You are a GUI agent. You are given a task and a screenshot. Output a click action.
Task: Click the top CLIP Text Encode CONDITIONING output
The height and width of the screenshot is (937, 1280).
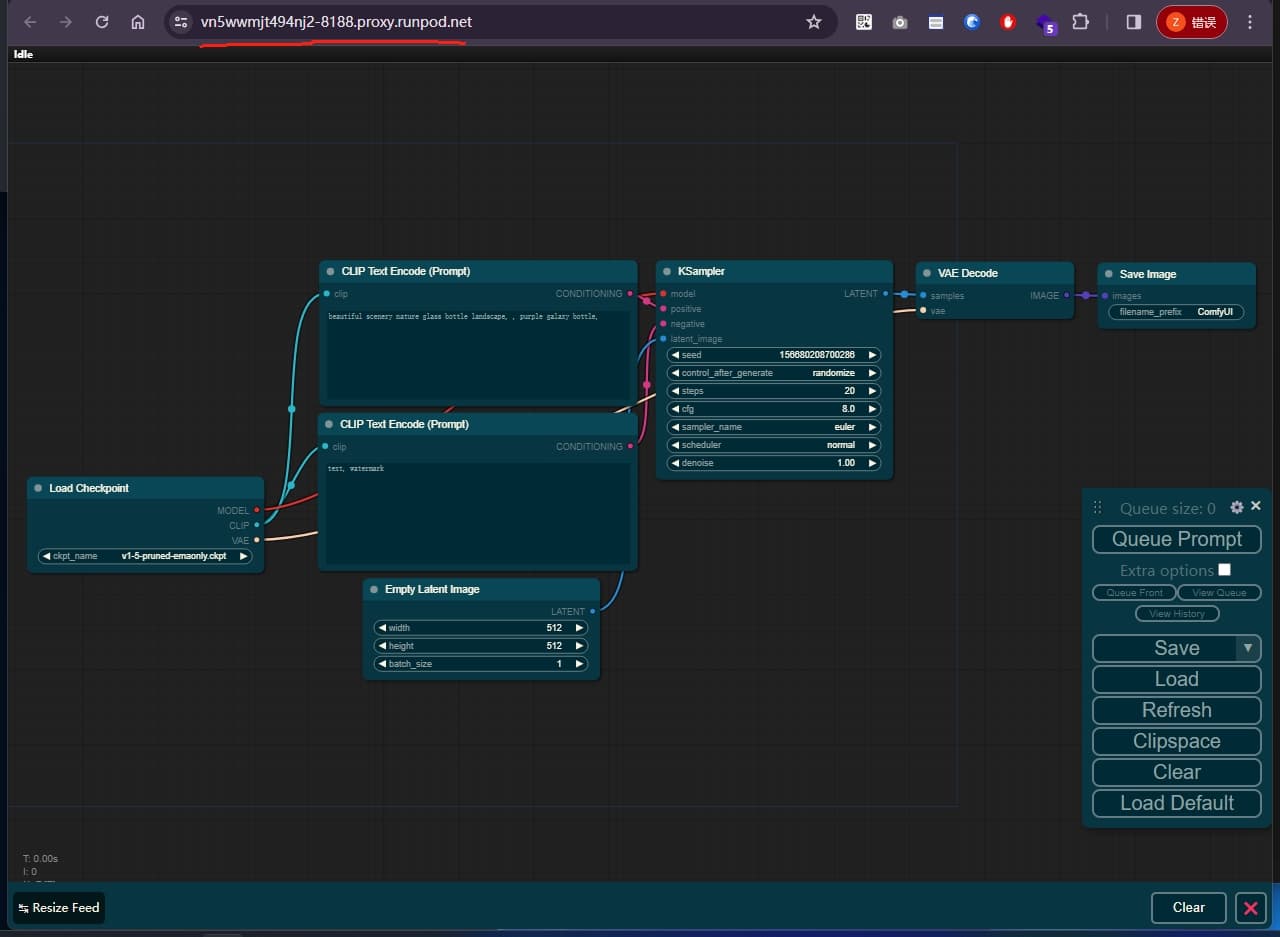630,294
